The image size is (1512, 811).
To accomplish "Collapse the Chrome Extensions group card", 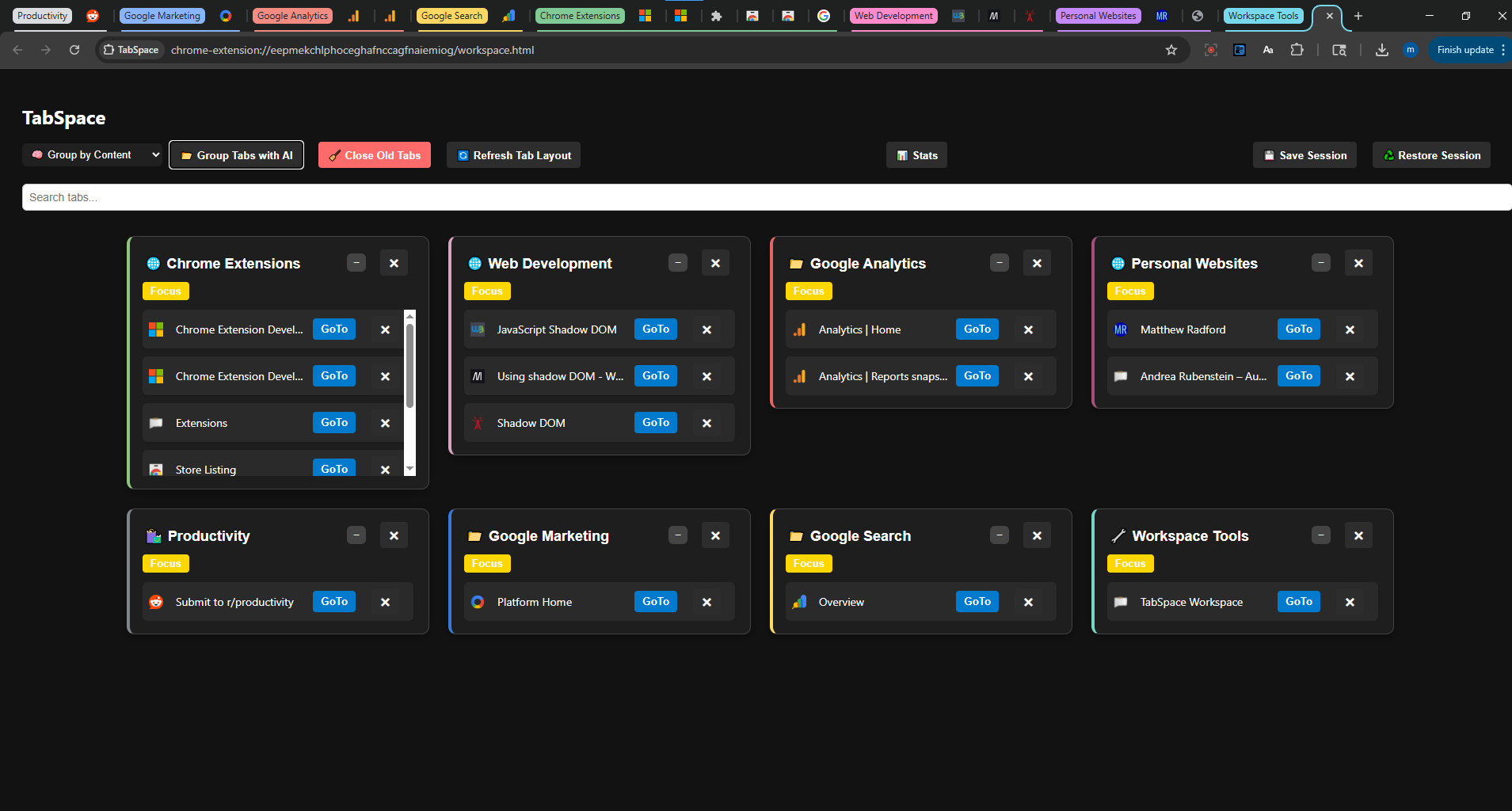I will (356, 263).
